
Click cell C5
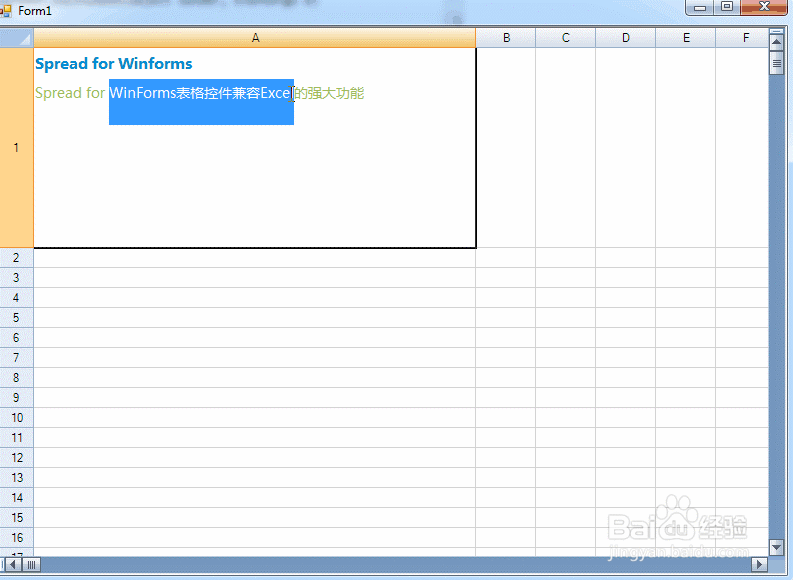[566, 318]
